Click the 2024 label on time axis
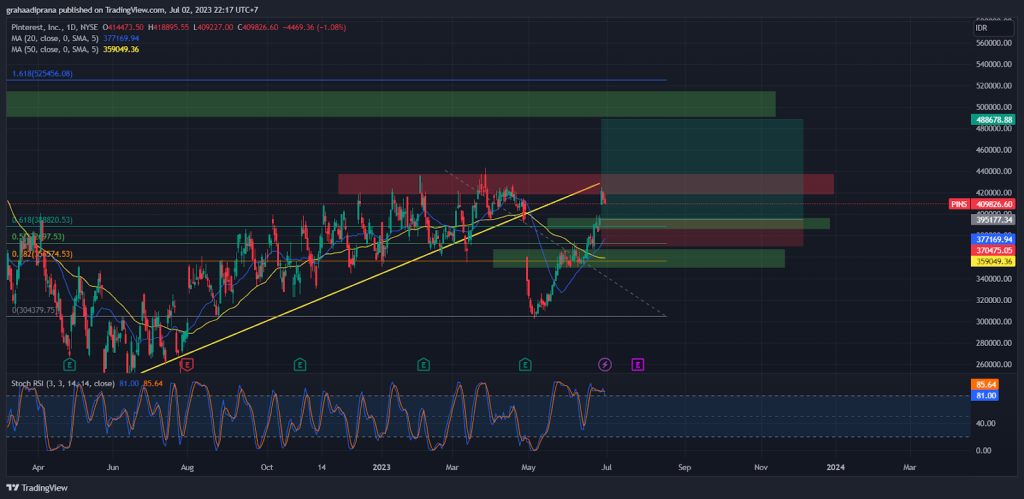This screenshot has width=1024, height=499. tap(835, 468)
